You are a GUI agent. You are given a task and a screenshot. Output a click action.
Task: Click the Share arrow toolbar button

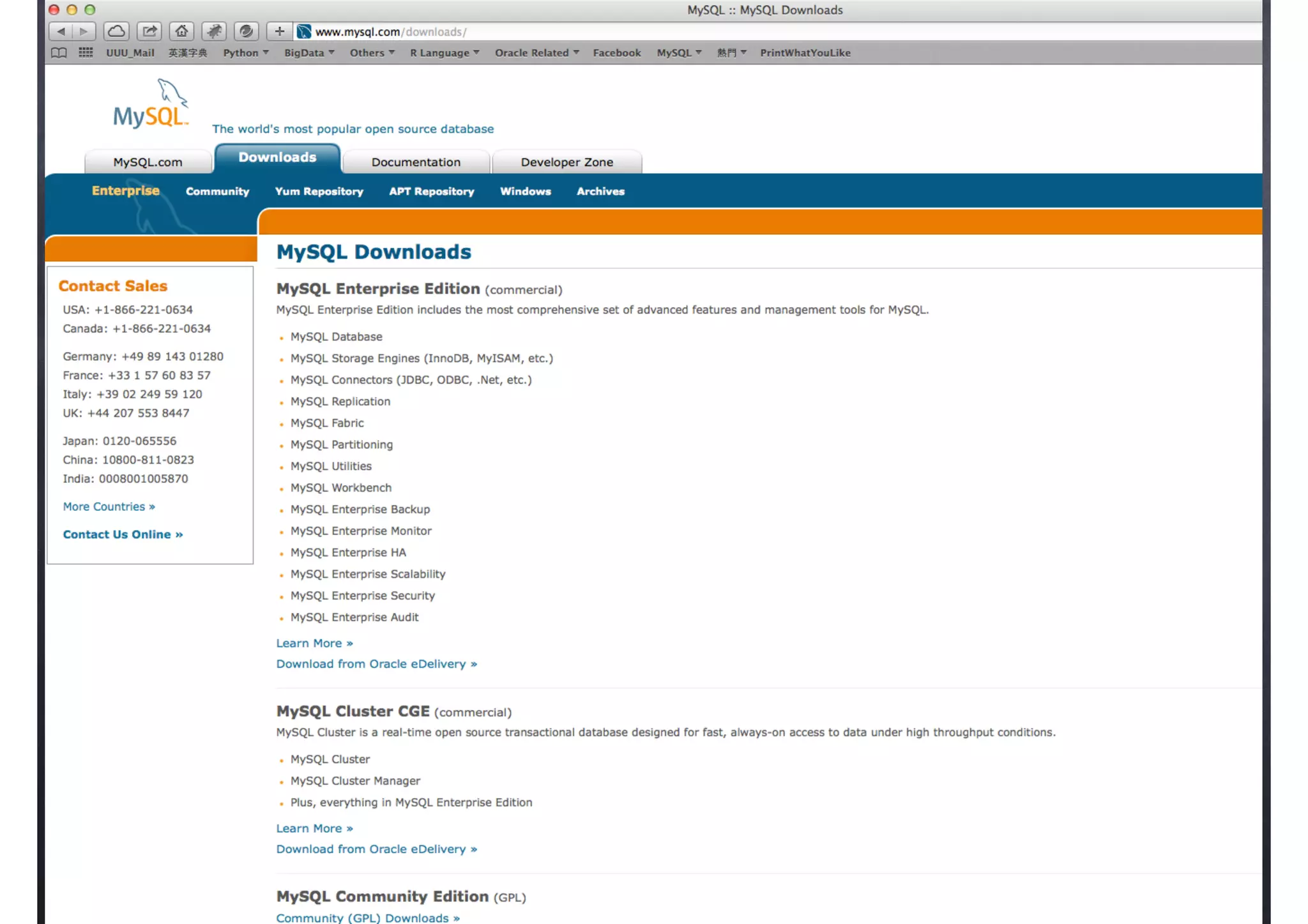pyautogui.click(x=149, y=31)
